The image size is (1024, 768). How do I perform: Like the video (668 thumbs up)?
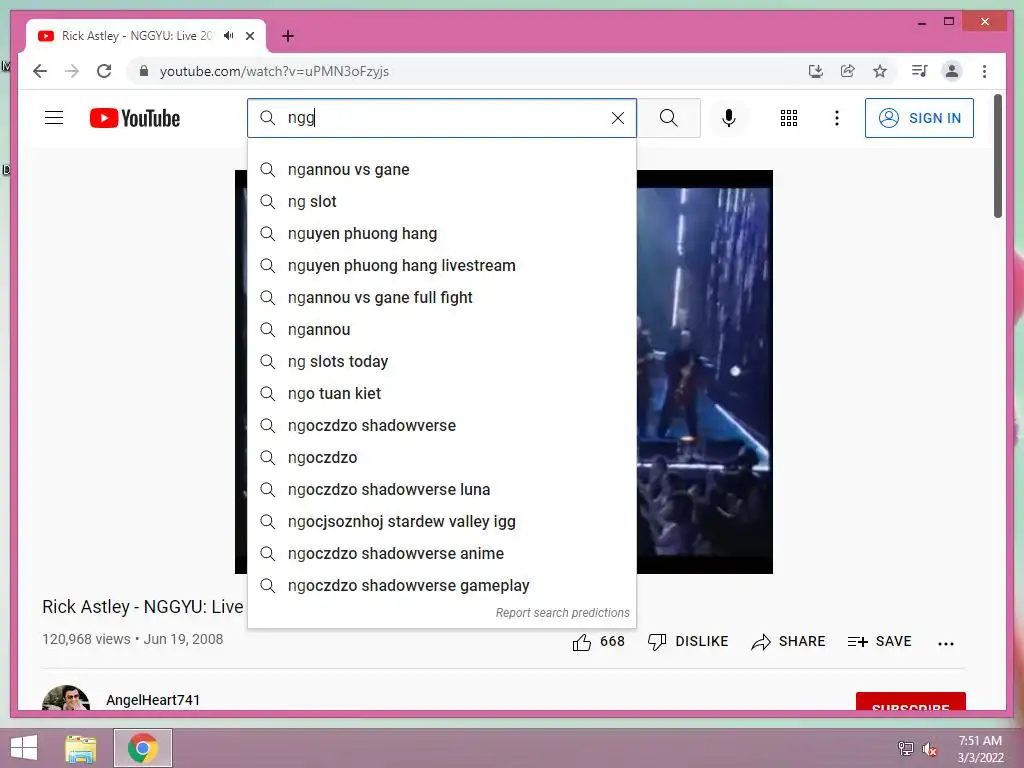click(598, 642)
